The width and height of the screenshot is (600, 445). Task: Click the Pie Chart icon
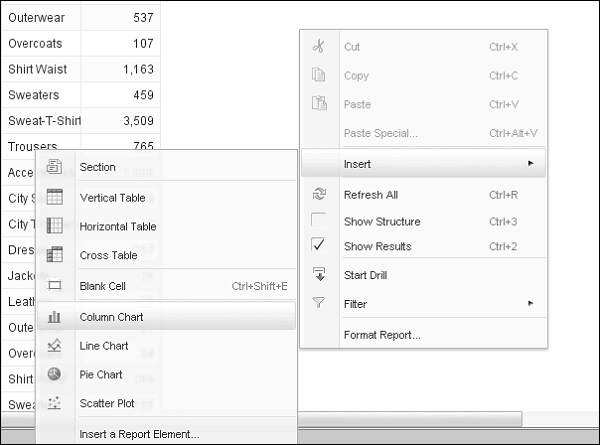(x=54, y=375)
